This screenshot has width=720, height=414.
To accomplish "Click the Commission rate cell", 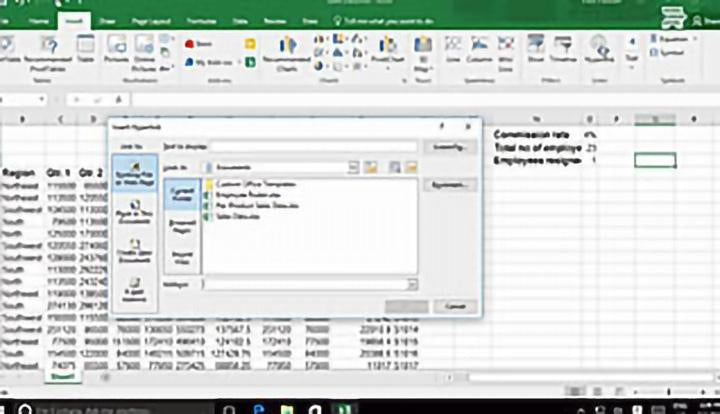I will click(x=531, y=134).
